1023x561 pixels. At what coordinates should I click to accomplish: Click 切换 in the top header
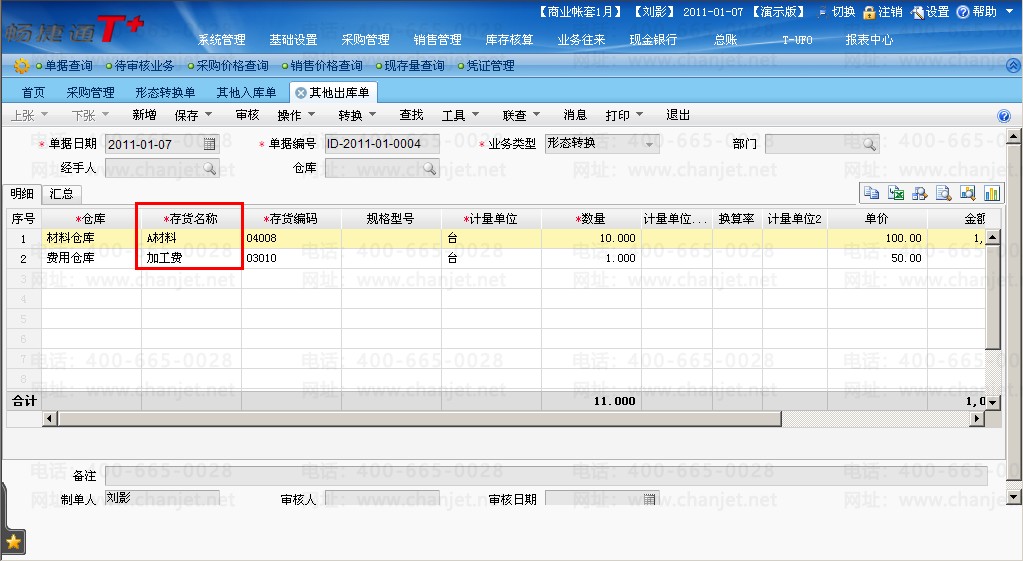pos(836,12)
